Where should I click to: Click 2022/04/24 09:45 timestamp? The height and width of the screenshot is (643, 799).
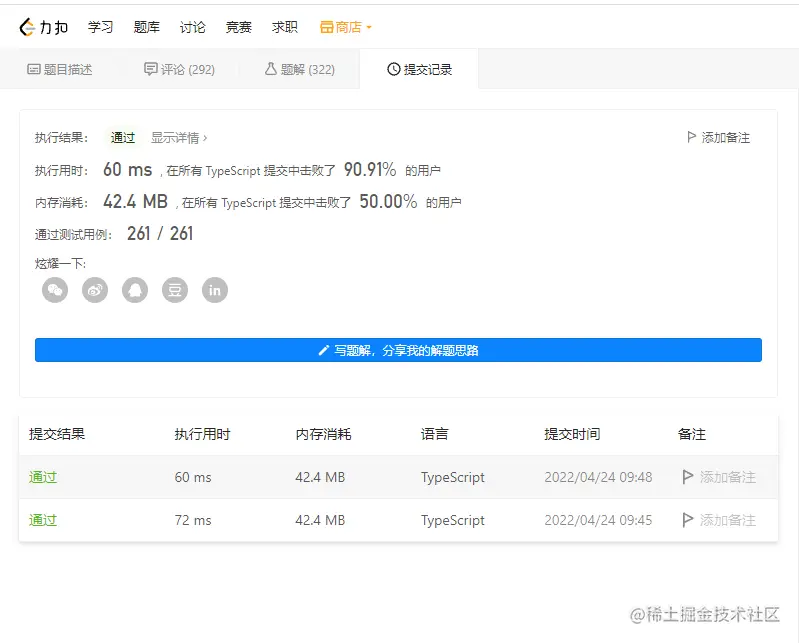pos(598,520)
